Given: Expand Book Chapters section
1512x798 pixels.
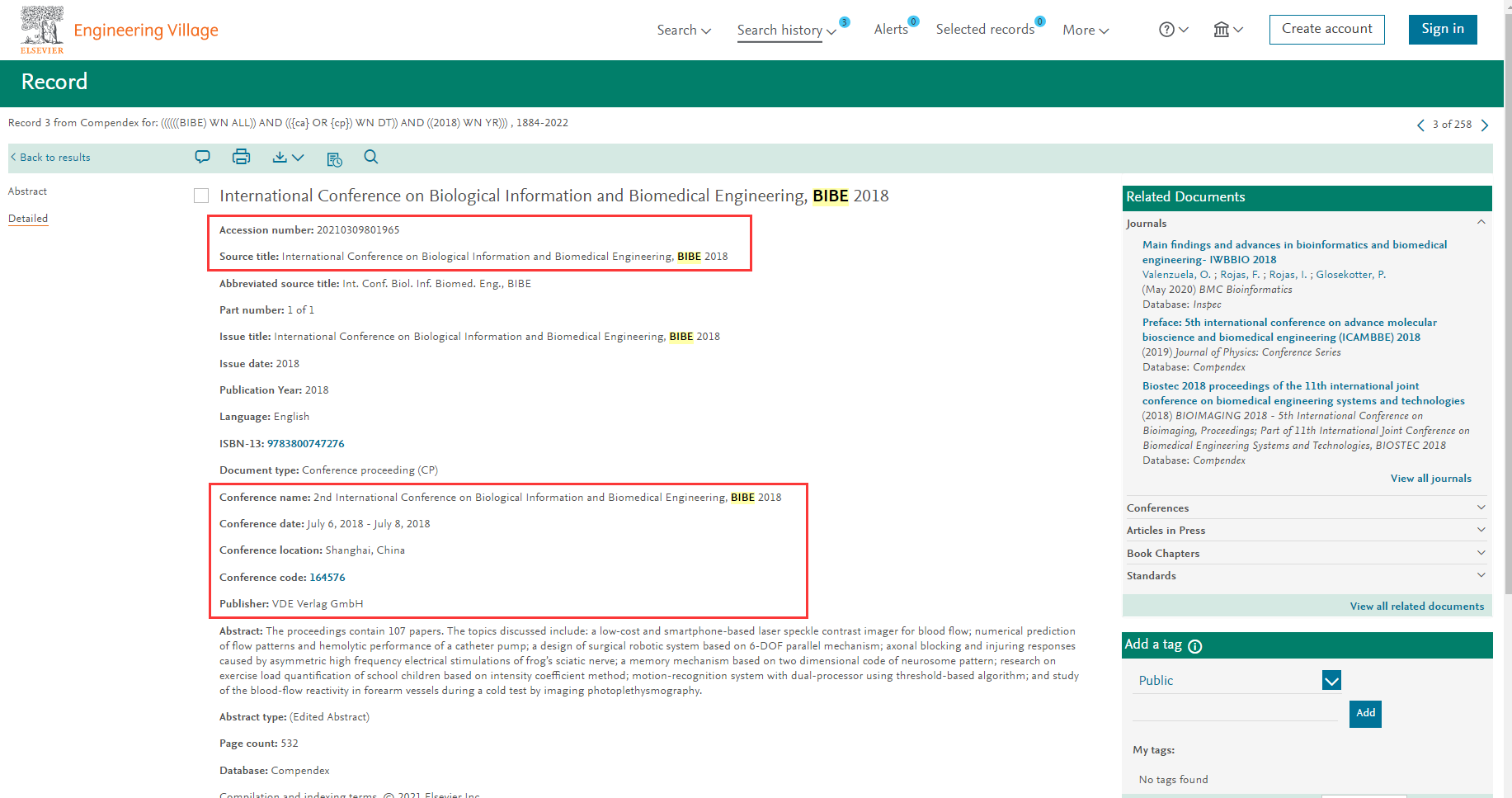Looking at the screenshot, I should (x=1307, y=553).
